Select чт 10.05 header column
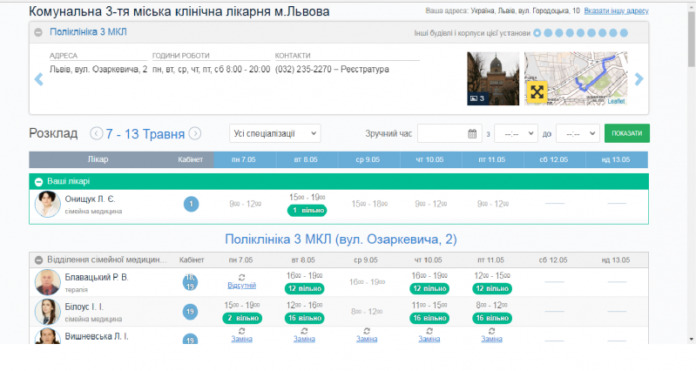696x371 pixels. (431, 160)
